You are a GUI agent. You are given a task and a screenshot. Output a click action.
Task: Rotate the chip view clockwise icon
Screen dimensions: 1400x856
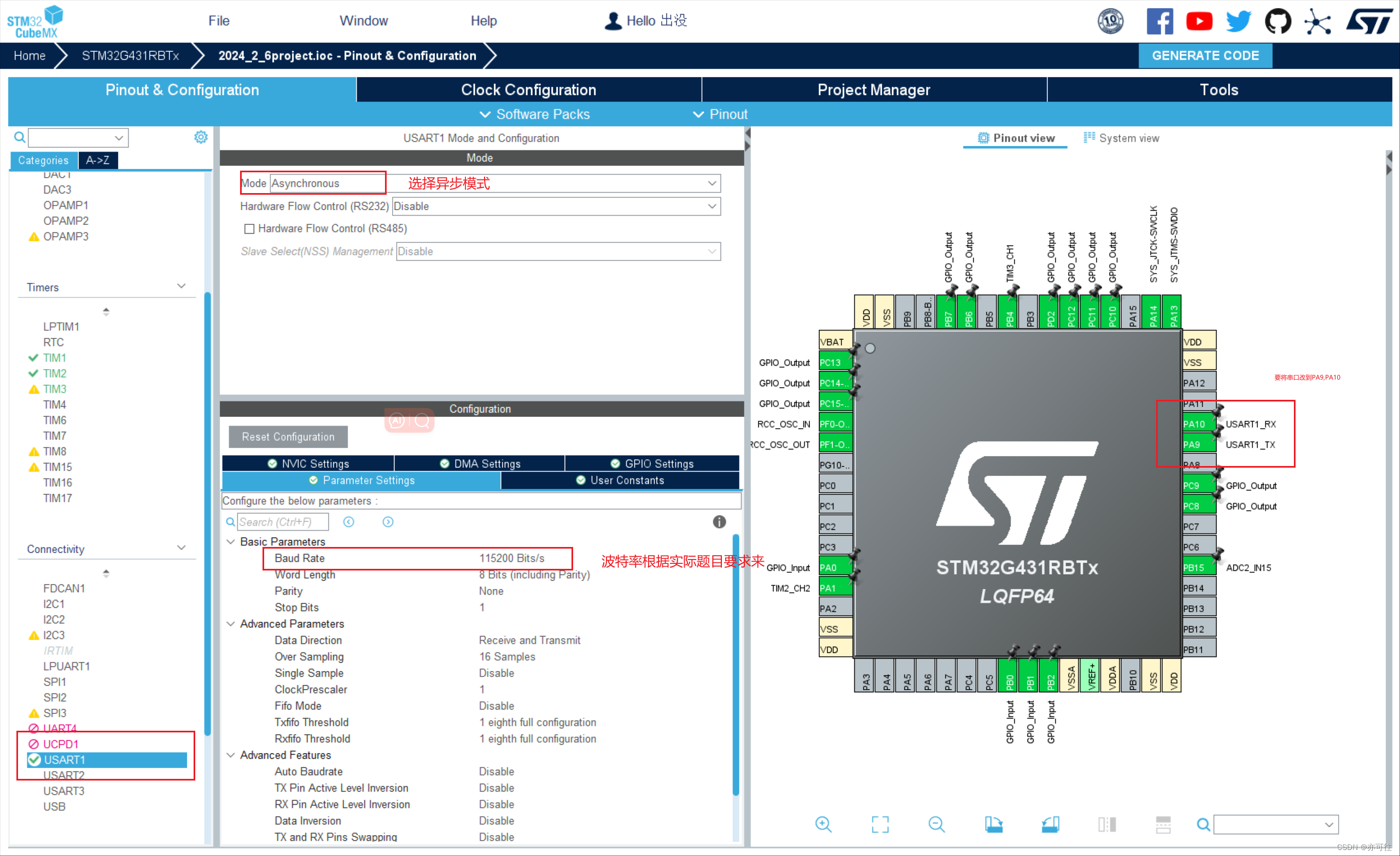click(994, 824)
